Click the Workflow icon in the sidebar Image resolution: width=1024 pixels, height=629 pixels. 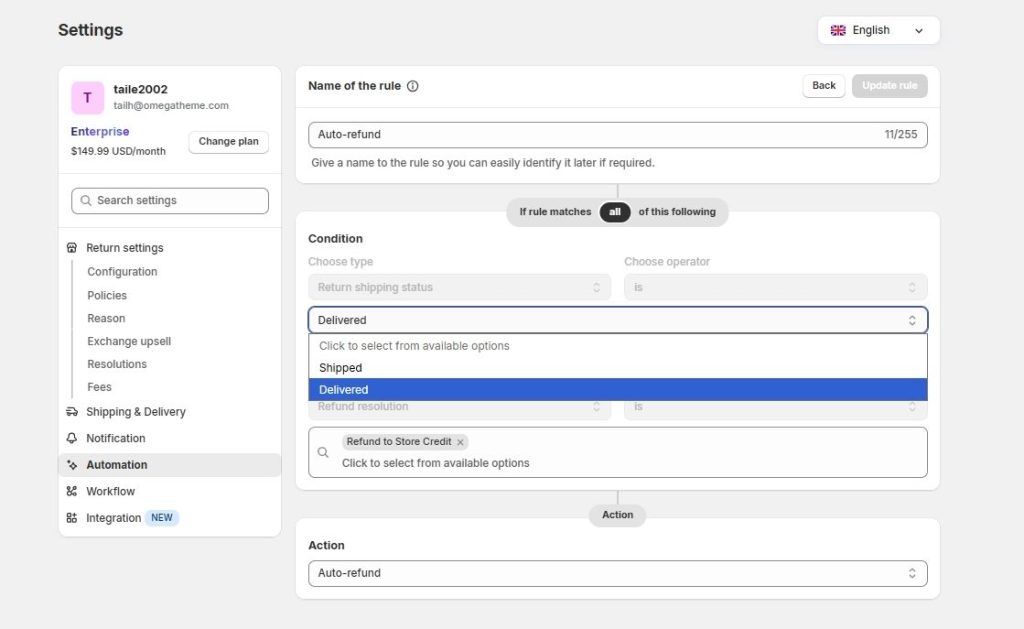click(71, 491)
